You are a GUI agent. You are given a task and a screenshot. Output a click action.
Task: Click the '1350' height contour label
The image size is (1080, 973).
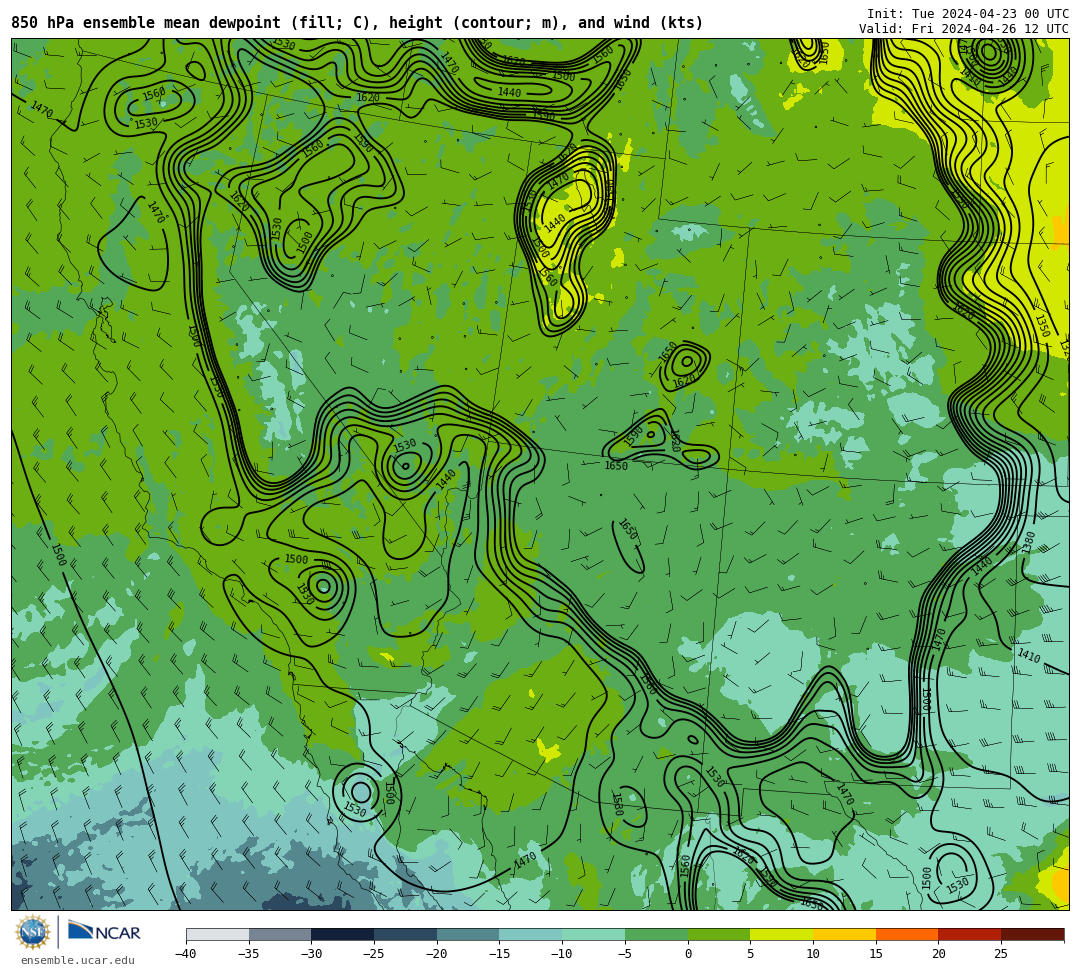tap(1042, 326)
